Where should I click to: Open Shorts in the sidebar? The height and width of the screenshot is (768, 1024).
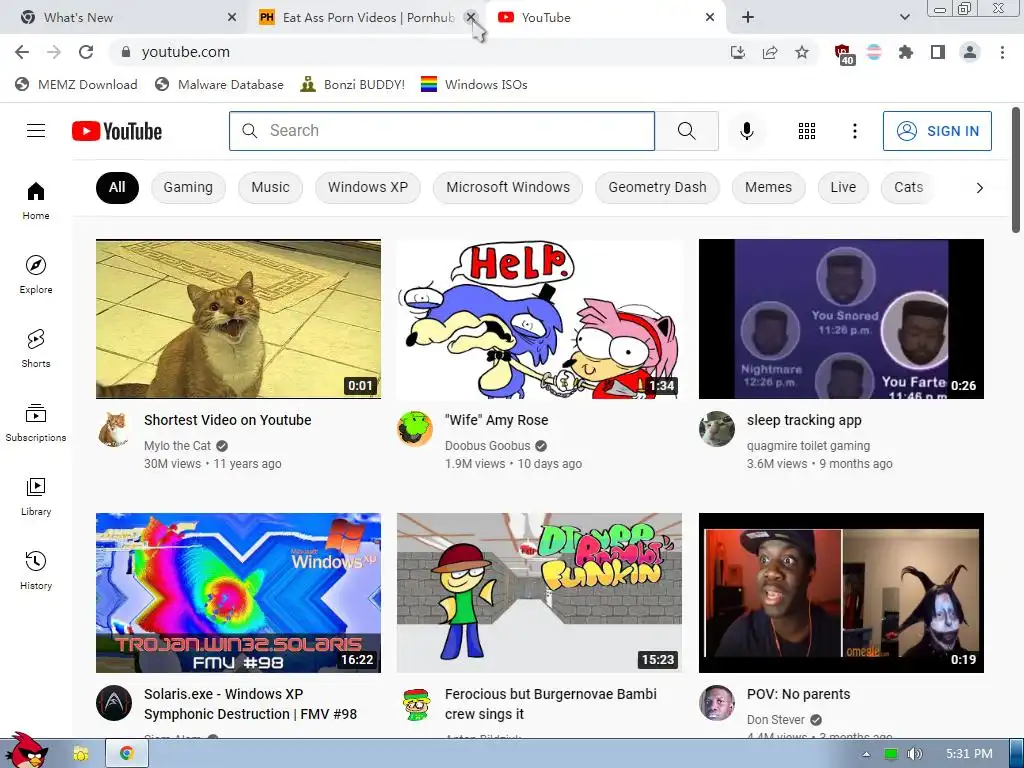36,349
